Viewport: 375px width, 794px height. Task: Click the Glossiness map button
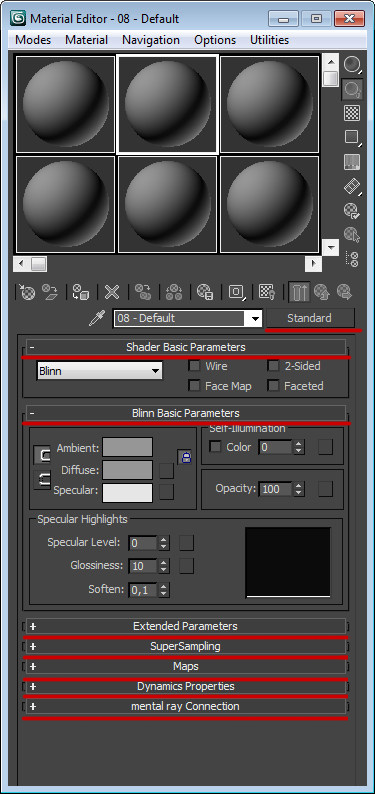(x=187, y=566)
